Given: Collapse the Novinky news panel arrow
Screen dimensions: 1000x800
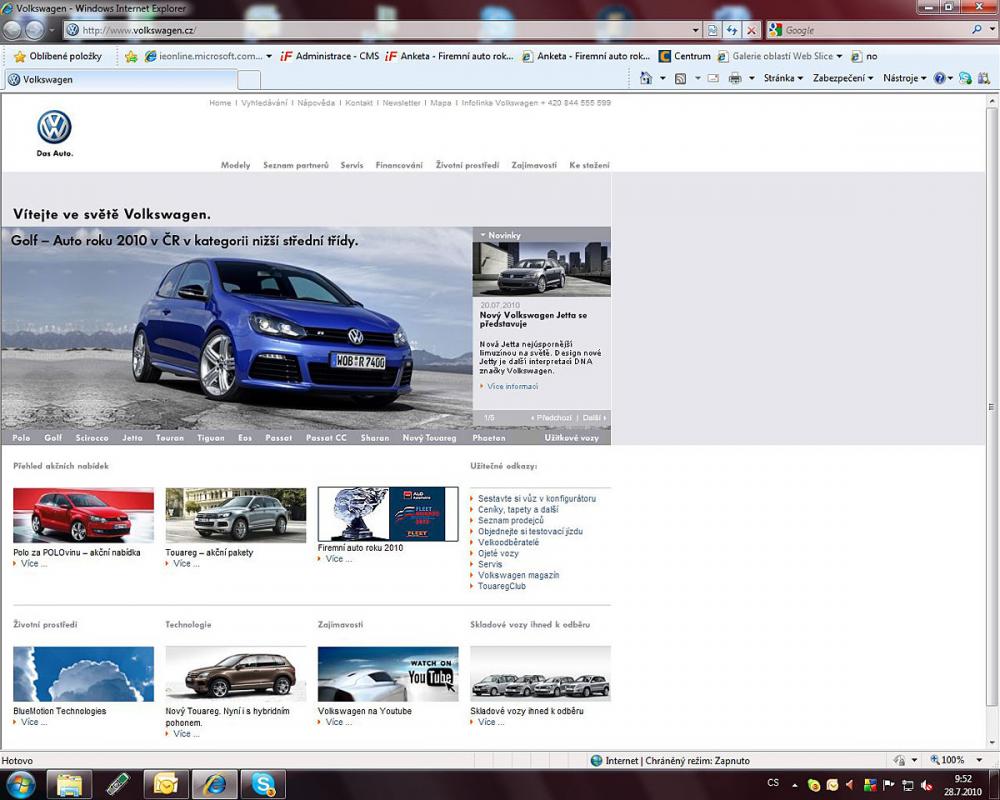Looking at the screenshot, I should click(x=483, y=235).
